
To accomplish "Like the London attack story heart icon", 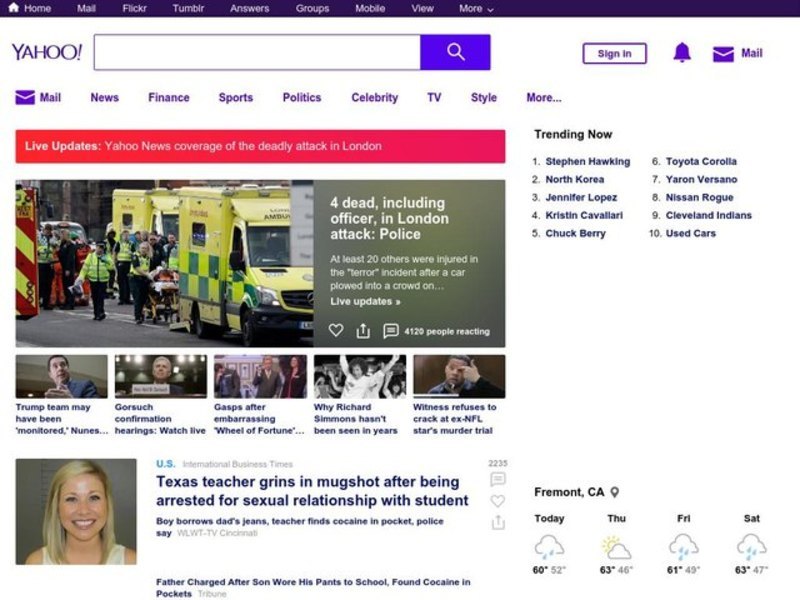I will pyautogui.click(x=336, y=331).
